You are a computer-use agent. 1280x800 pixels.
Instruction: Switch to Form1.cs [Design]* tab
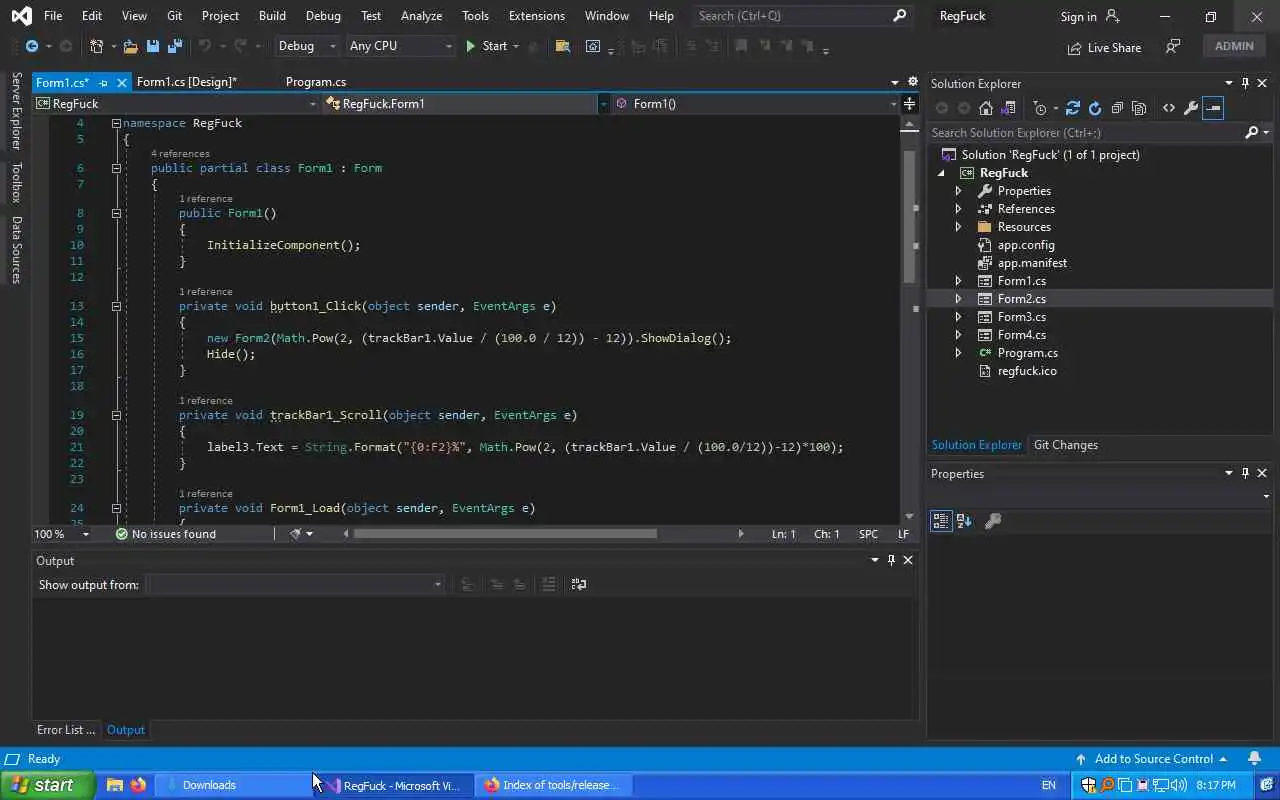point(187,82)
